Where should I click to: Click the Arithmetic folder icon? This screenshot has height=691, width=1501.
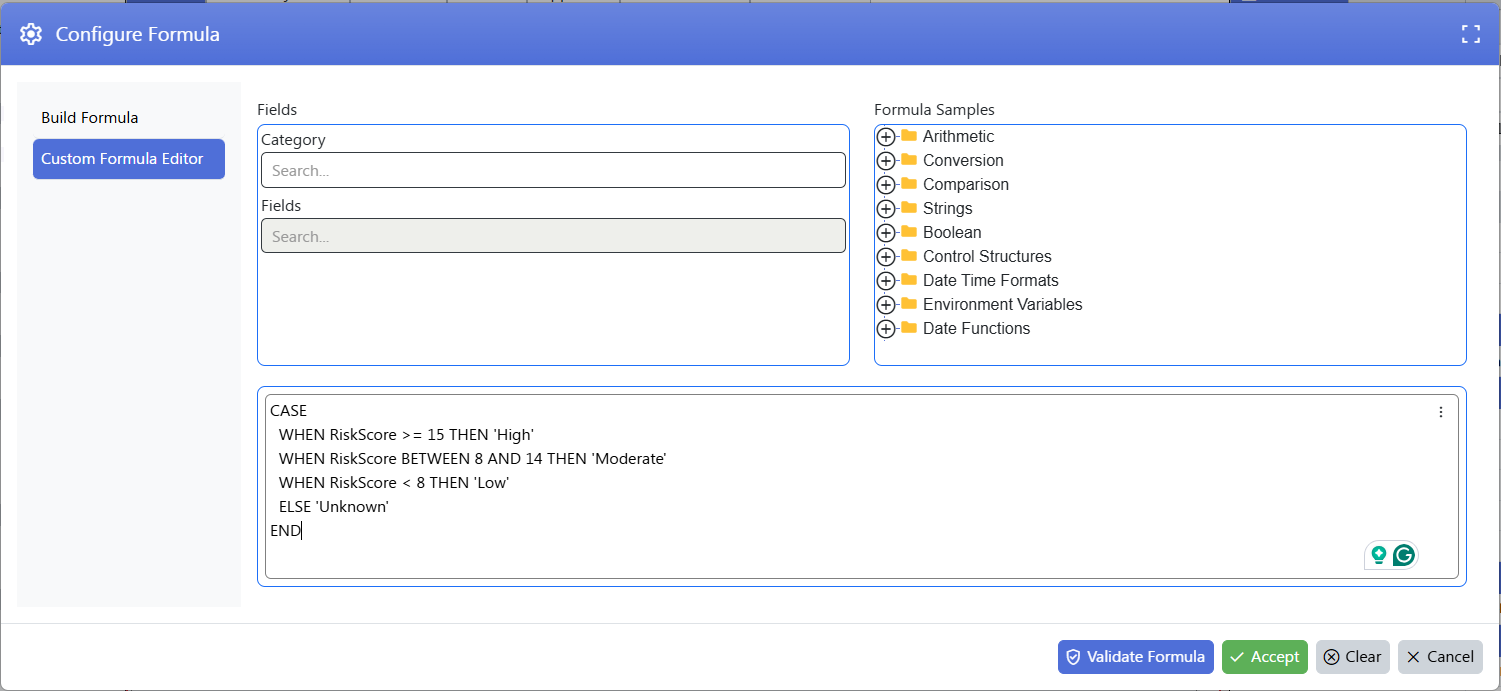[x=908, y=135]
